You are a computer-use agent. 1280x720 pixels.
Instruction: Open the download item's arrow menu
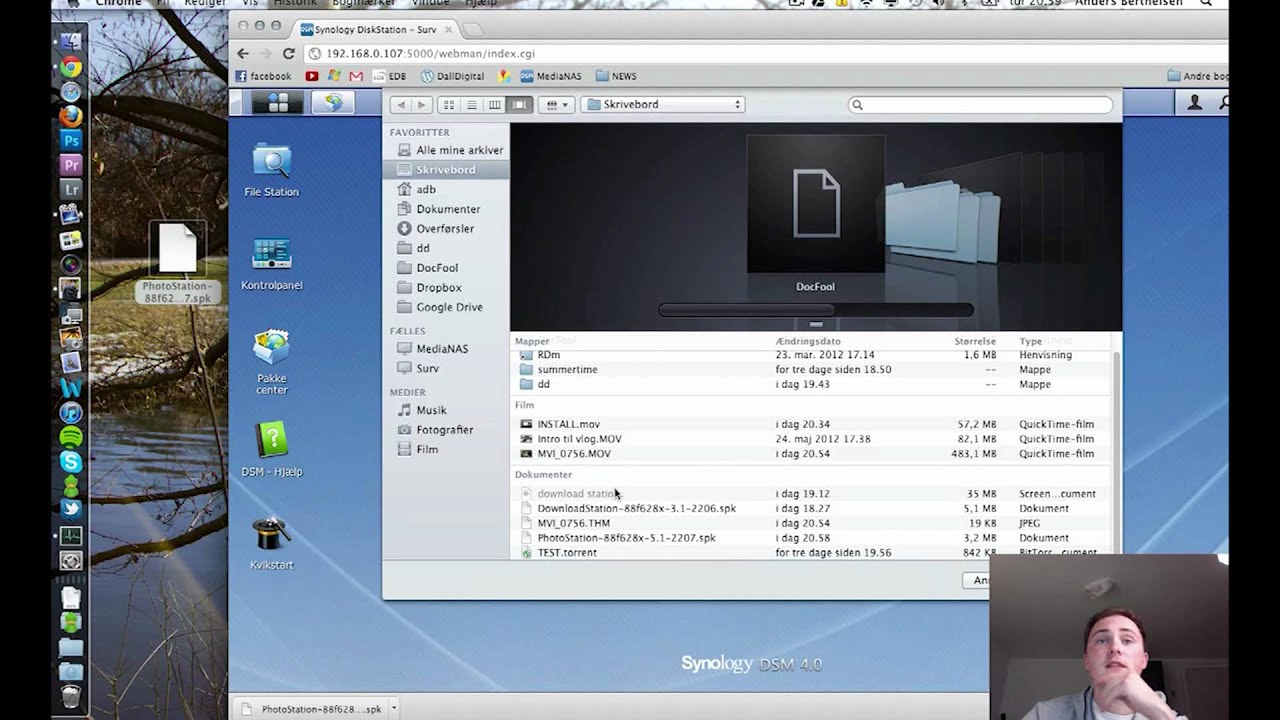click(394, 708)
